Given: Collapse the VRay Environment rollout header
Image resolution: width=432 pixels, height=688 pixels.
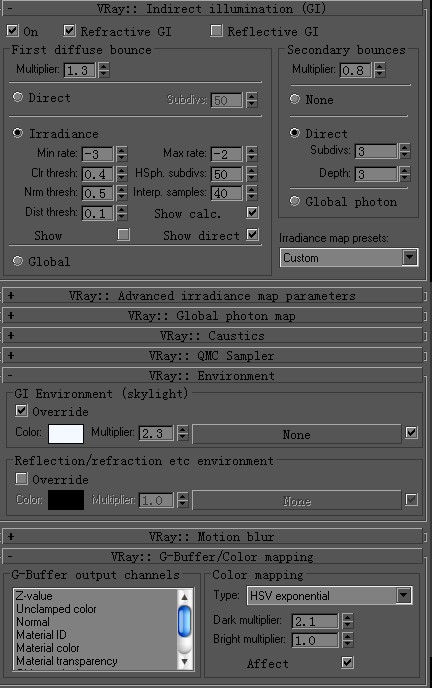Looking at the screenshot, I should click(x=212, y=376).
